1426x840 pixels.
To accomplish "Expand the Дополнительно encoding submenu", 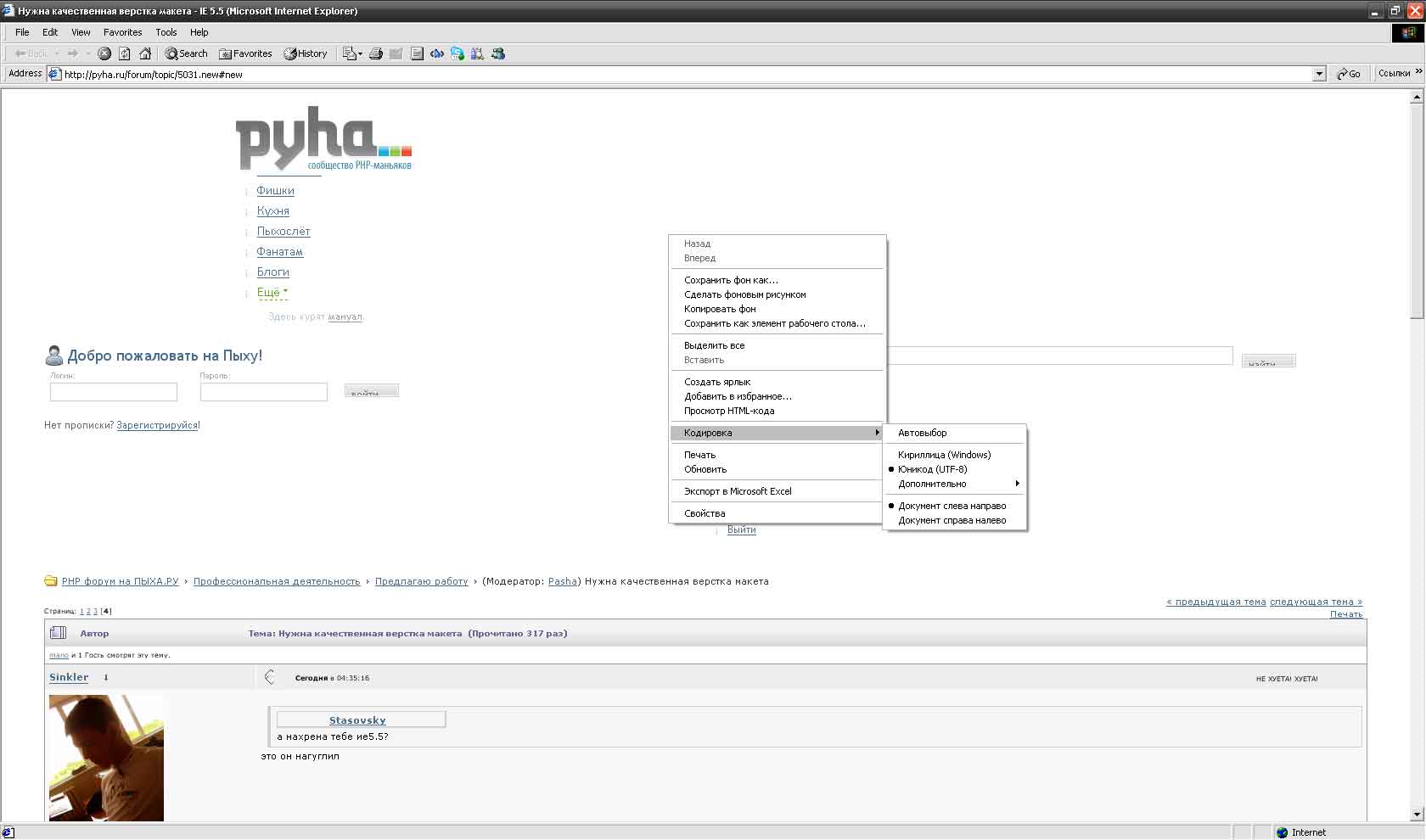I will click(x=932, y=484).
